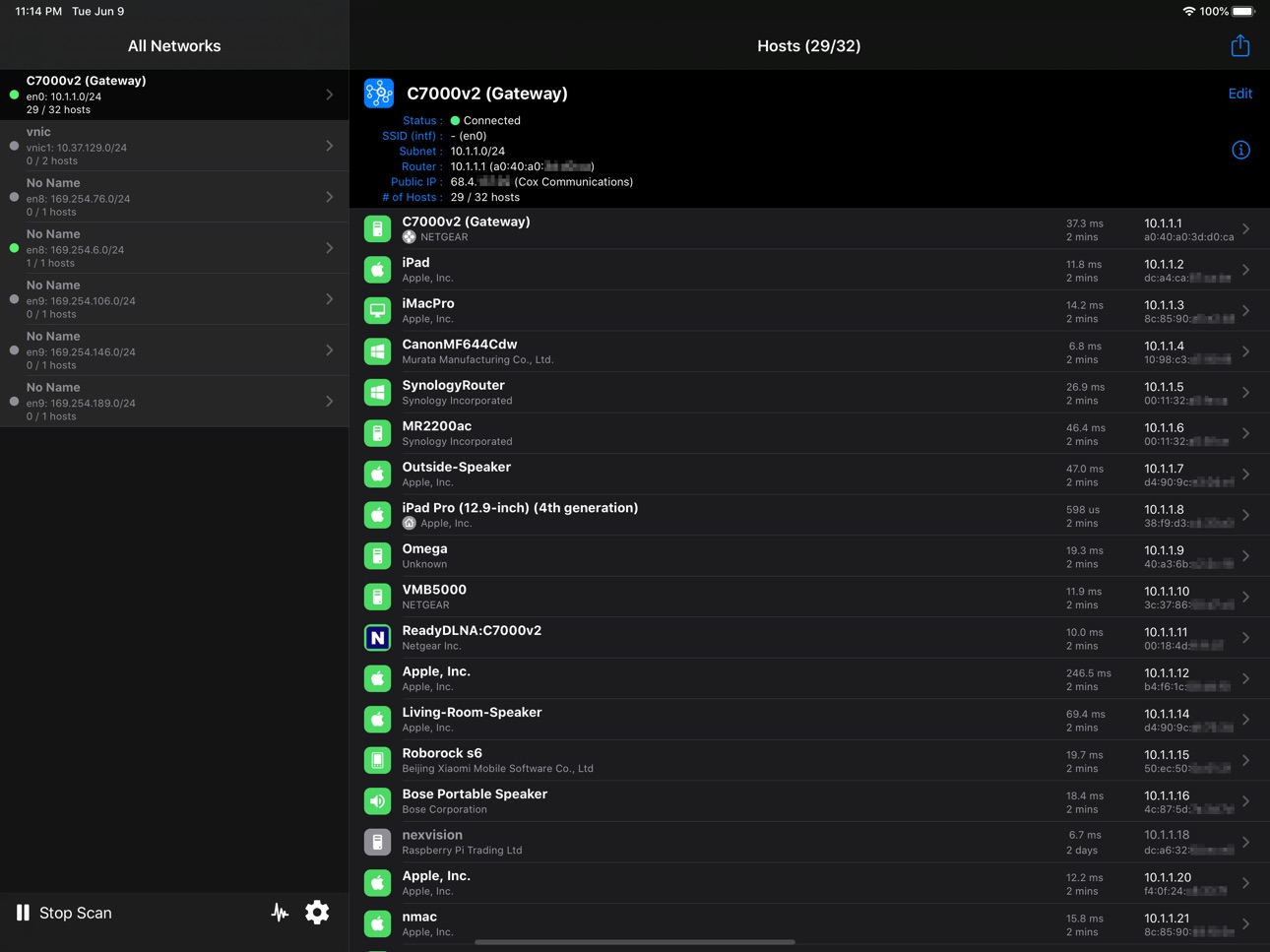Tap the battery indicator in status bar

(x=1243, y=12)
